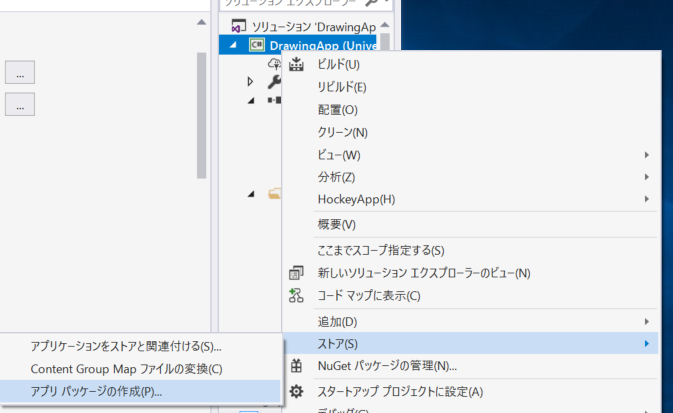This screenshot has width=673, height=413.
Task: Click submenu arrow on ストア(S) row
Action: click(646, 343)
